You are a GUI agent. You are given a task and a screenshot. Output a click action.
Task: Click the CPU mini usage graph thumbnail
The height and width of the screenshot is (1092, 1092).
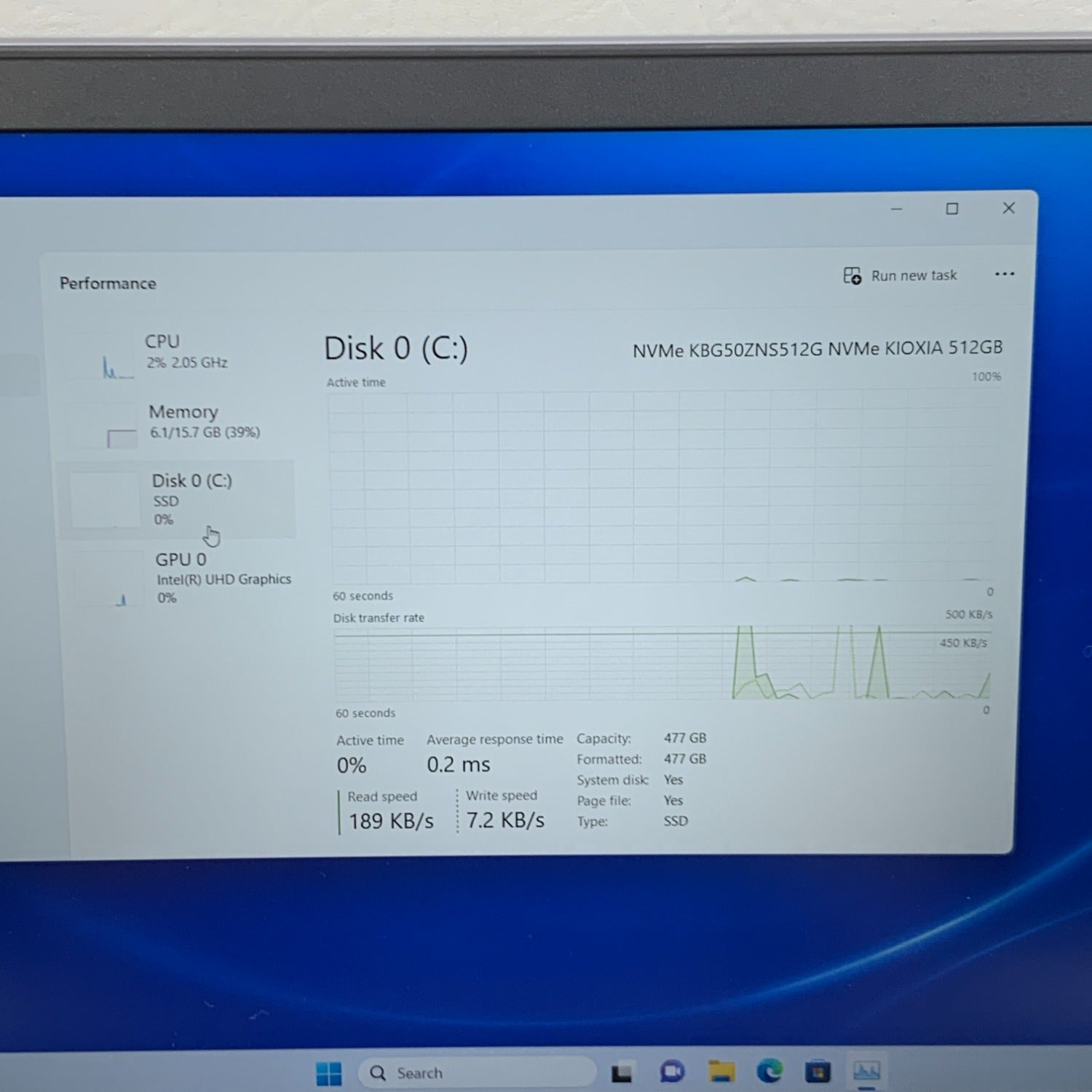click(x=100, y=357)
